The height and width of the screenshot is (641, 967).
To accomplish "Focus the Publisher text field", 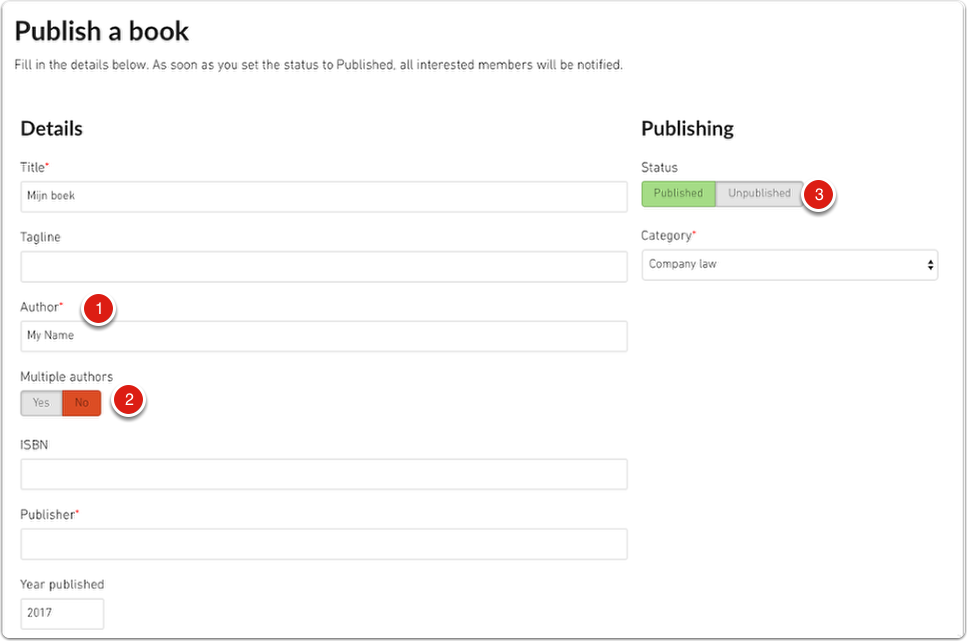I will coord(324,544).
